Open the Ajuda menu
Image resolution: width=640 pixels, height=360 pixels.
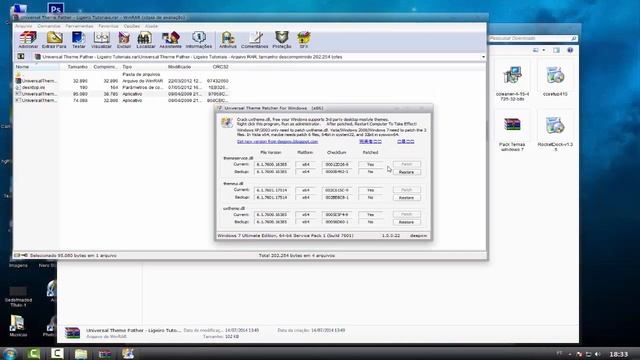[x=151, y=26]
